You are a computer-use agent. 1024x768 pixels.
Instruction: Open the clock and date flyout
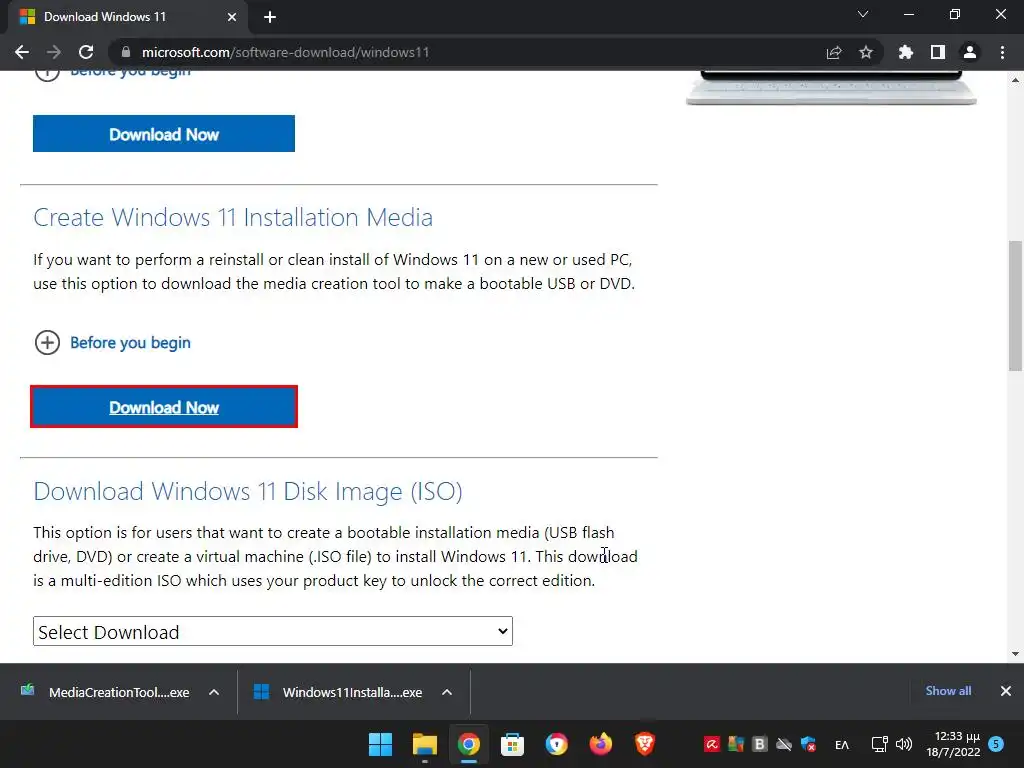click(x=953, y=744)
